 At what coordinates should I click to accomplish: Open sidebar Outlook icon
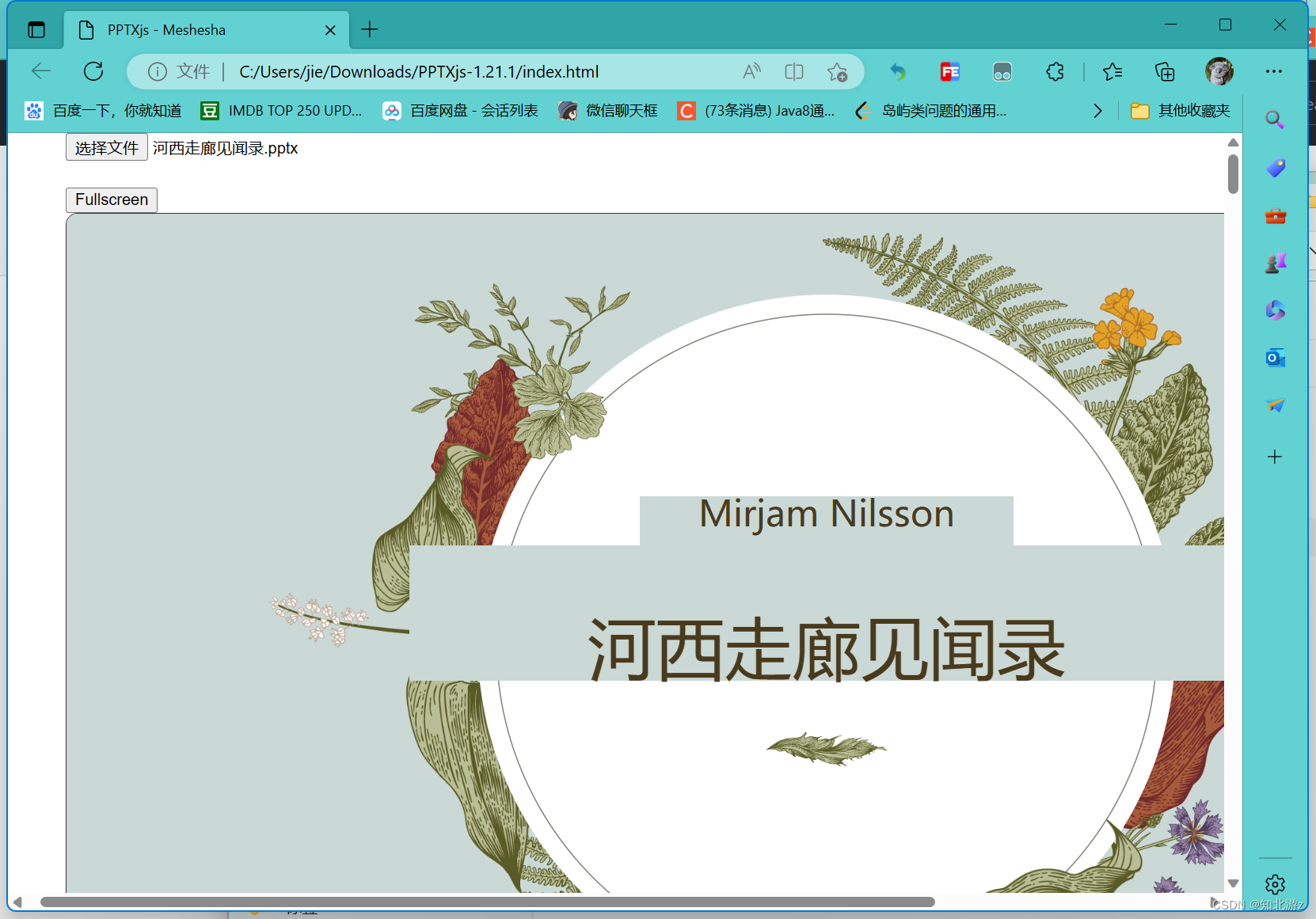(1275, 358)
